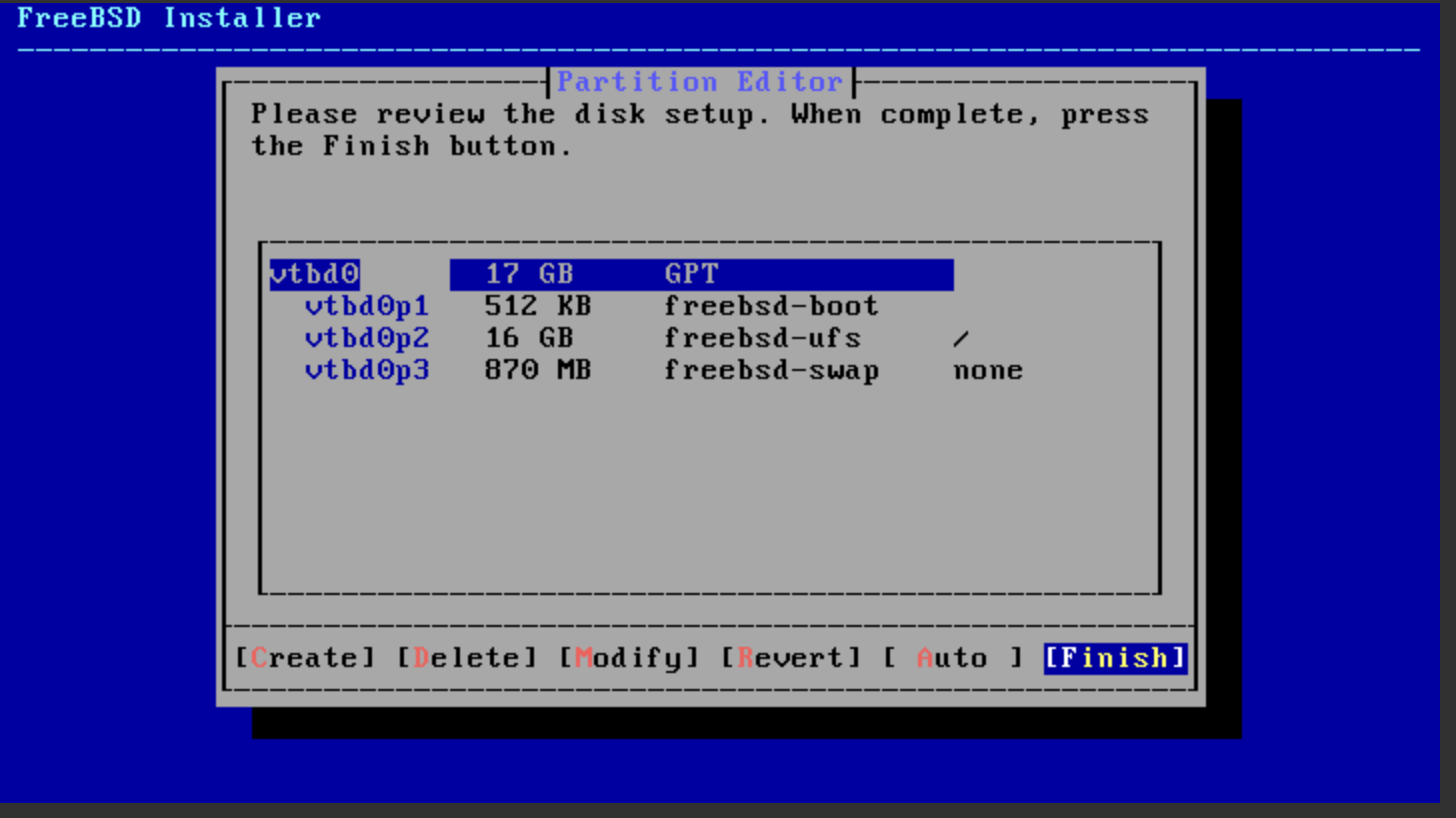The image size is (1456, 818).
Task: Select the vtbd0p2 partition entry
Action: [x=367, y=338]
